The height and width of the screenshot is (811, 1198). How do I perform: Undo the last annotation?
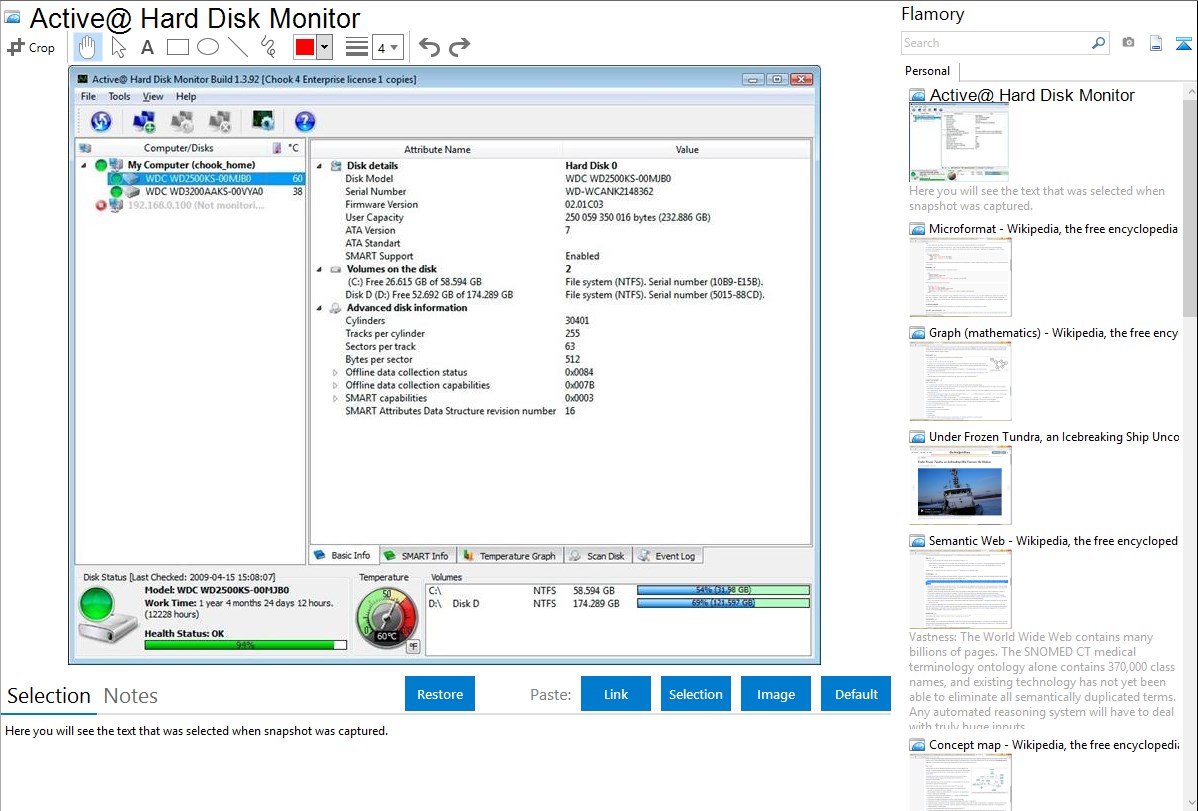tap(429, 47)
